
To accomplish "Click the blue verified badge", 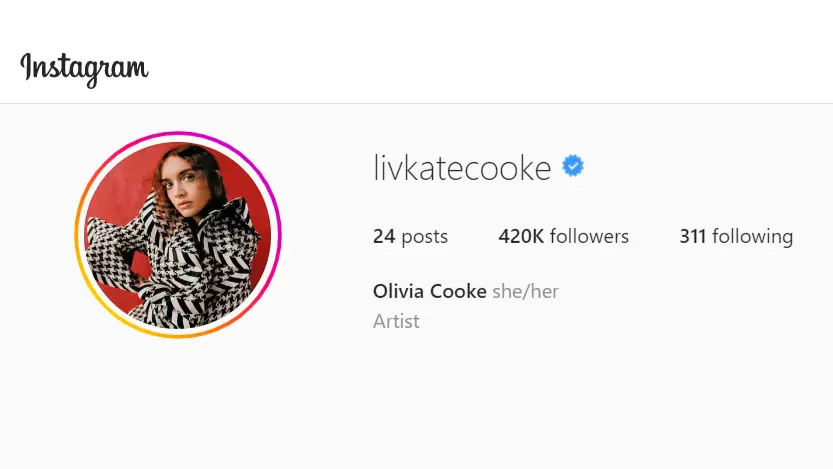I will pyautogui.click(x=573, y=166).
